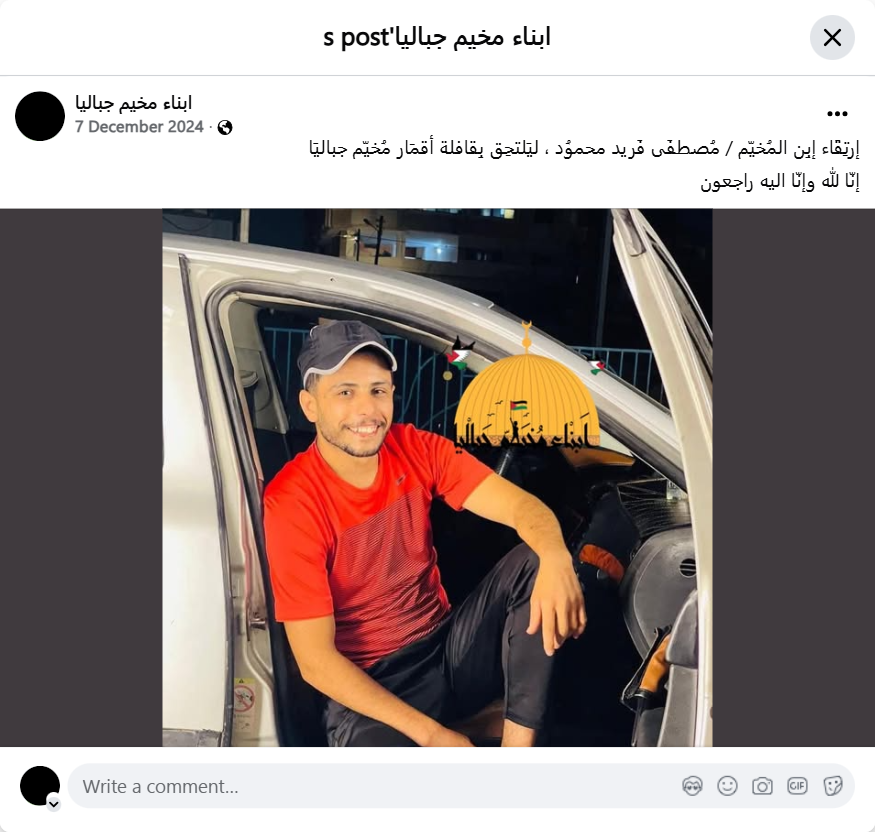The image size is (875, 832).
Task: Click the dialog title heading text
Action: 437,38
